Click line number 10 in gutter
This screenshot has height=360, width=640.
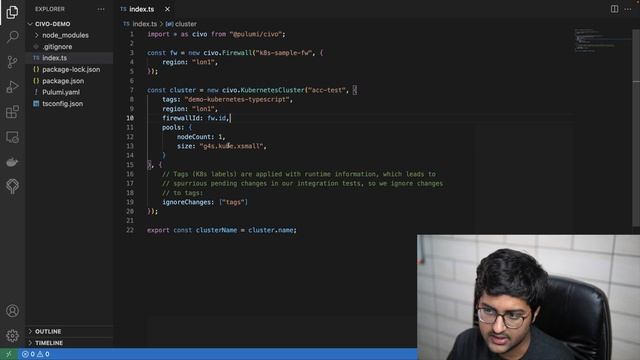(x=130, y=118)
